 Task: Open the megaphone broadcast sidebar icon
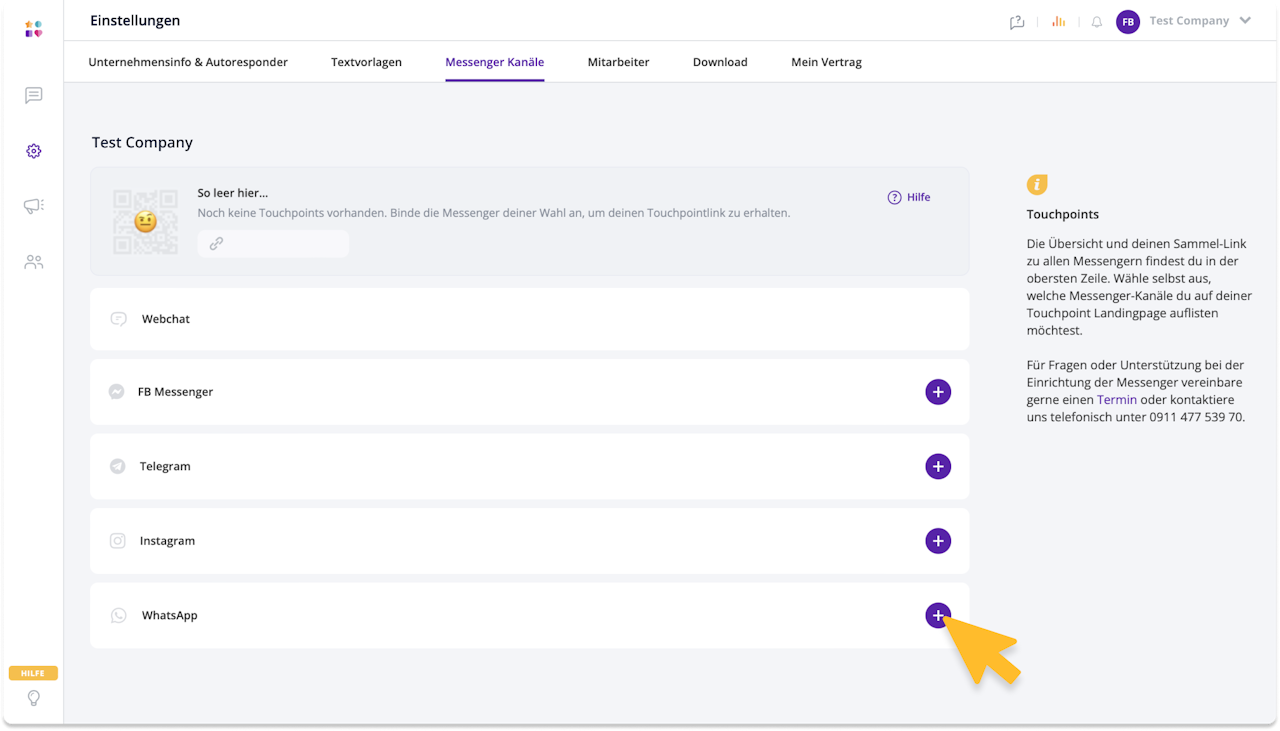[33, 206]
